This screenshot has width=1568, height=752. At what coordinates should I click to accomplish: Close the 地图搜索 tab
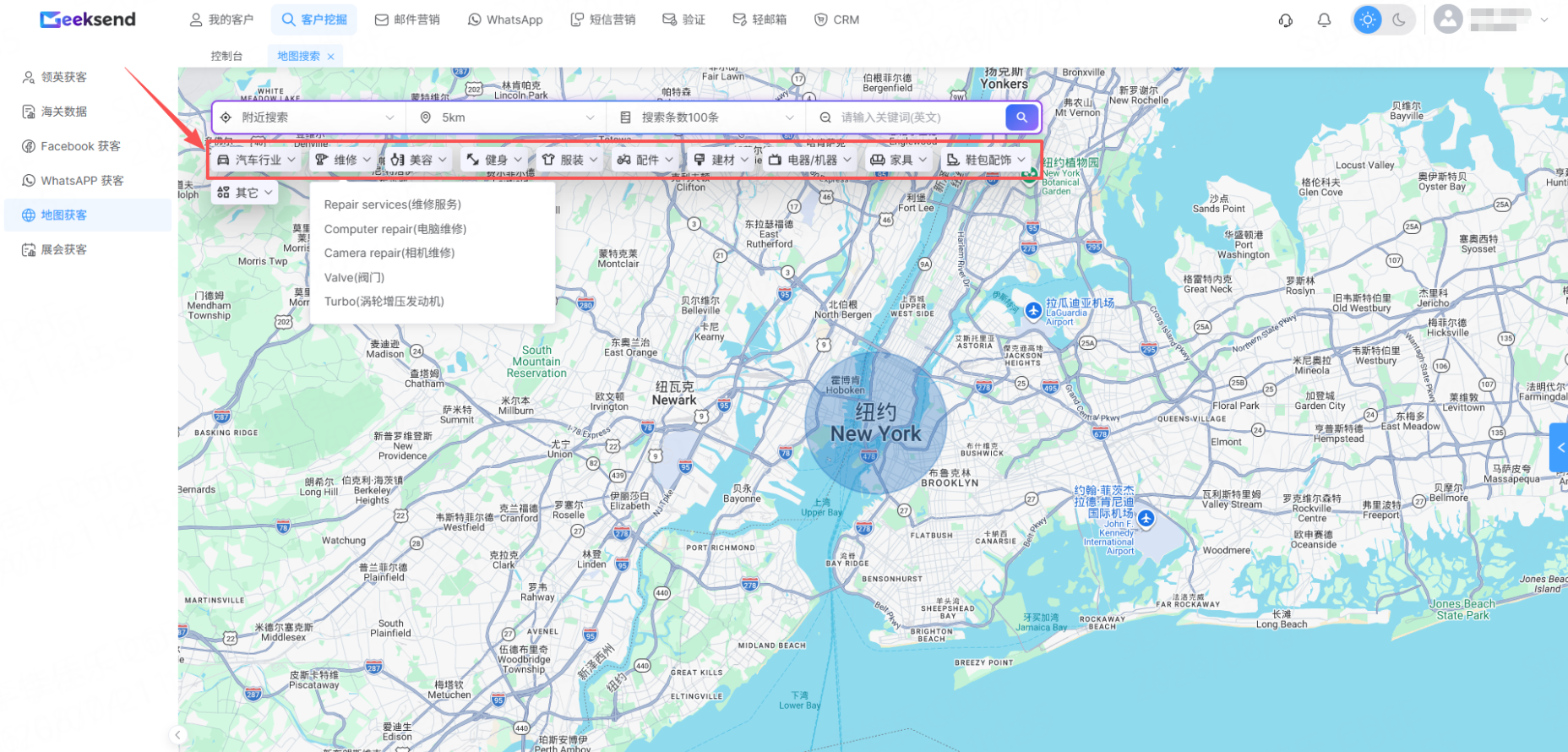[x=331, y=57]
